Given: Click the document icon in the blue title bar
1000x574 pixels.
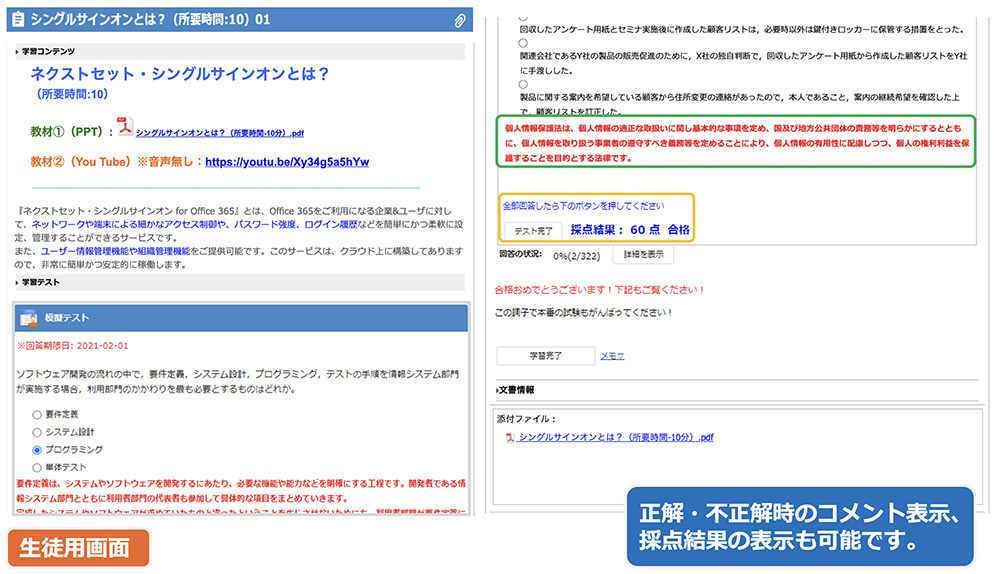Looking at the screenshot, I should point(18,20).
